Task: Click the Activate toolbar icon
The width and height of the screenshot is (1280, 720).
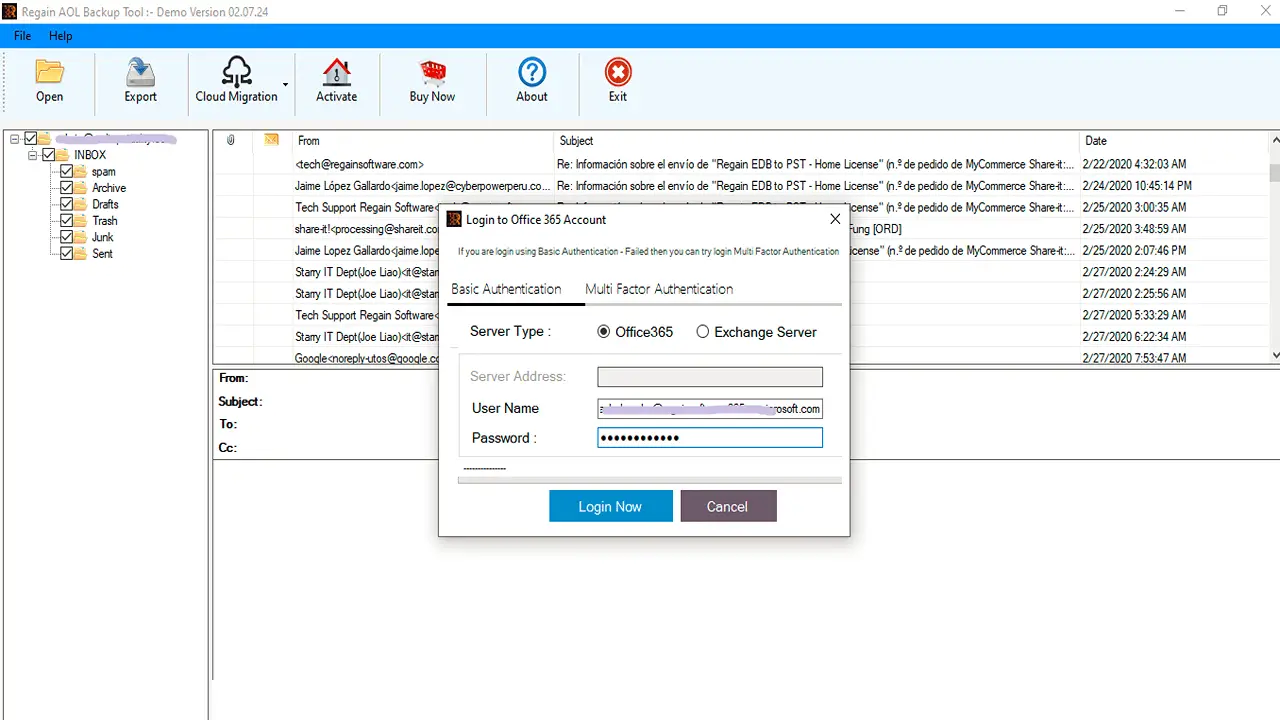Action: click(336, 72)
